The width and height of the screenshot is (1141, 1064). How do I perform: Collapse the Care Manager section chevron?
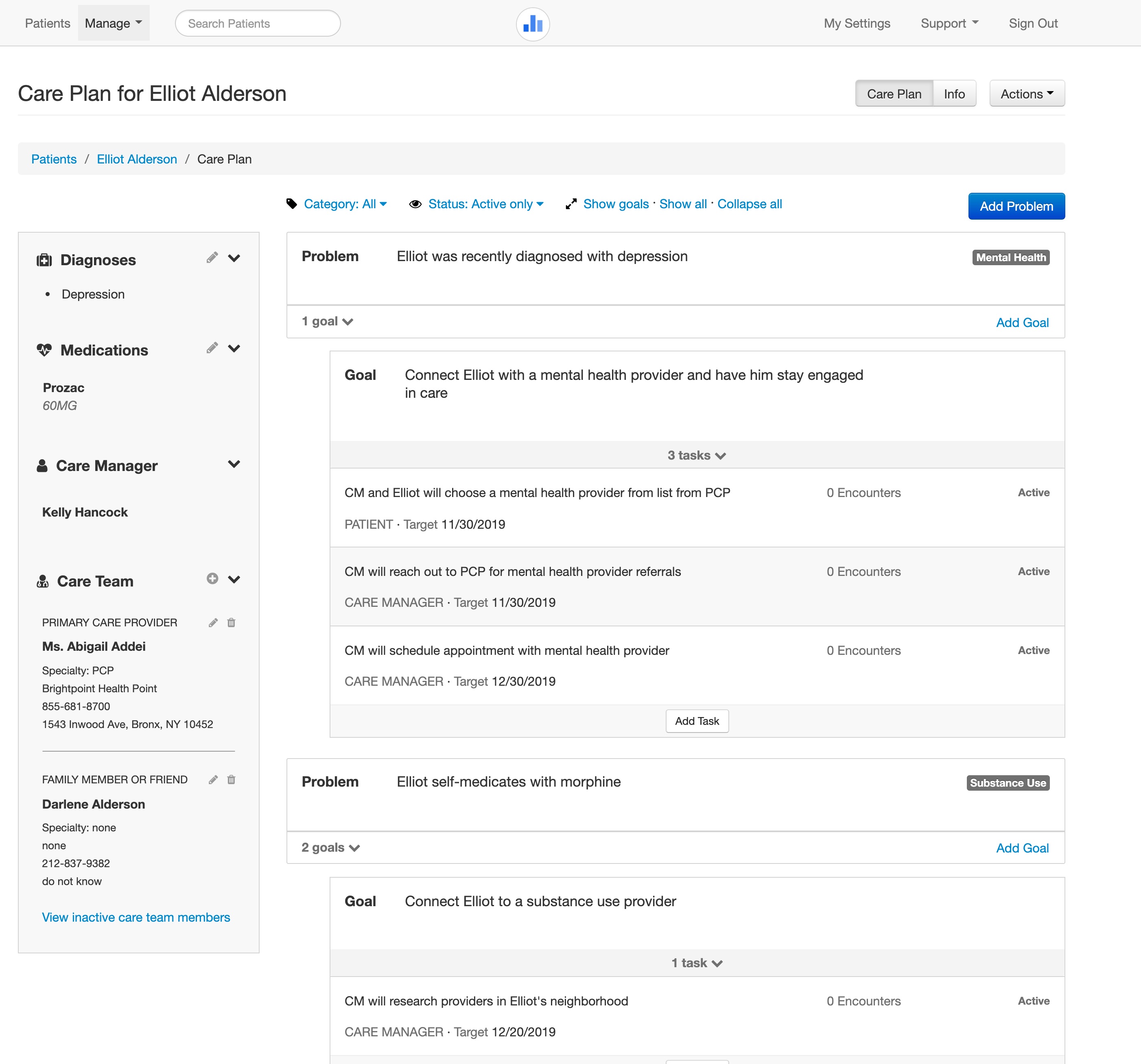[234, 464]
